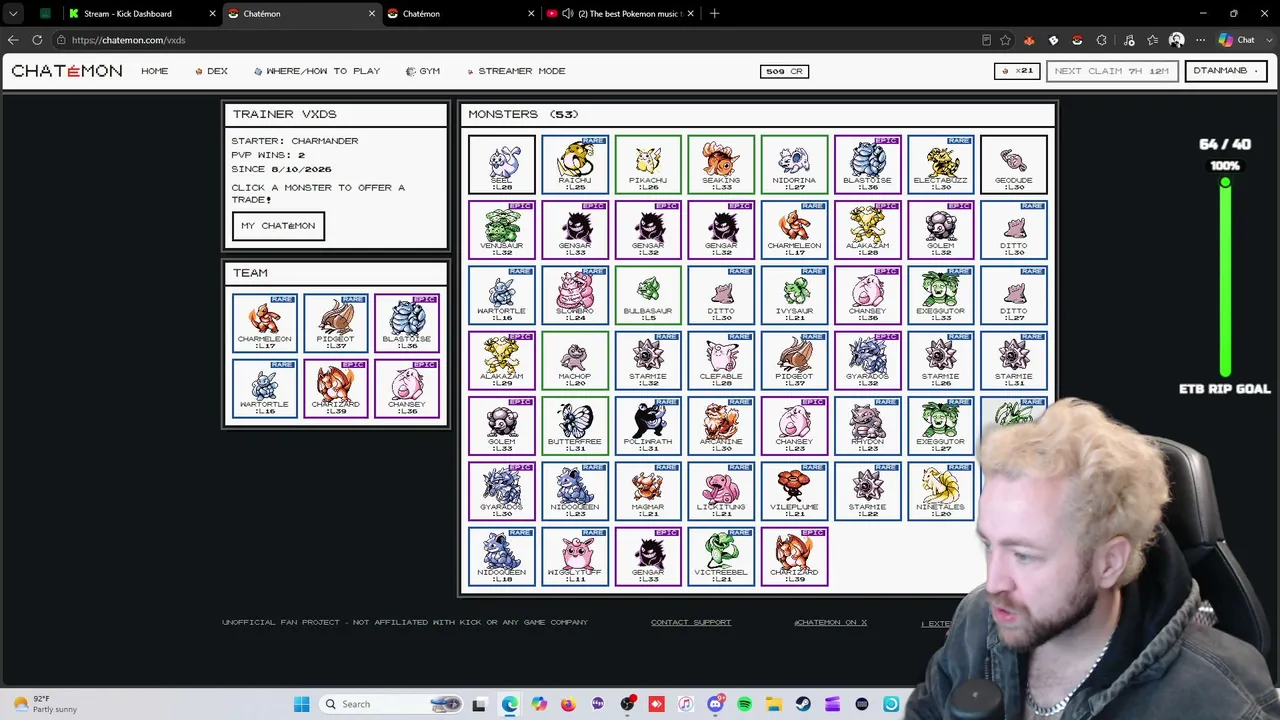Click the Venusaur L32 epic card
Screen dimensions: 1280x720
(x=501, y=230)
